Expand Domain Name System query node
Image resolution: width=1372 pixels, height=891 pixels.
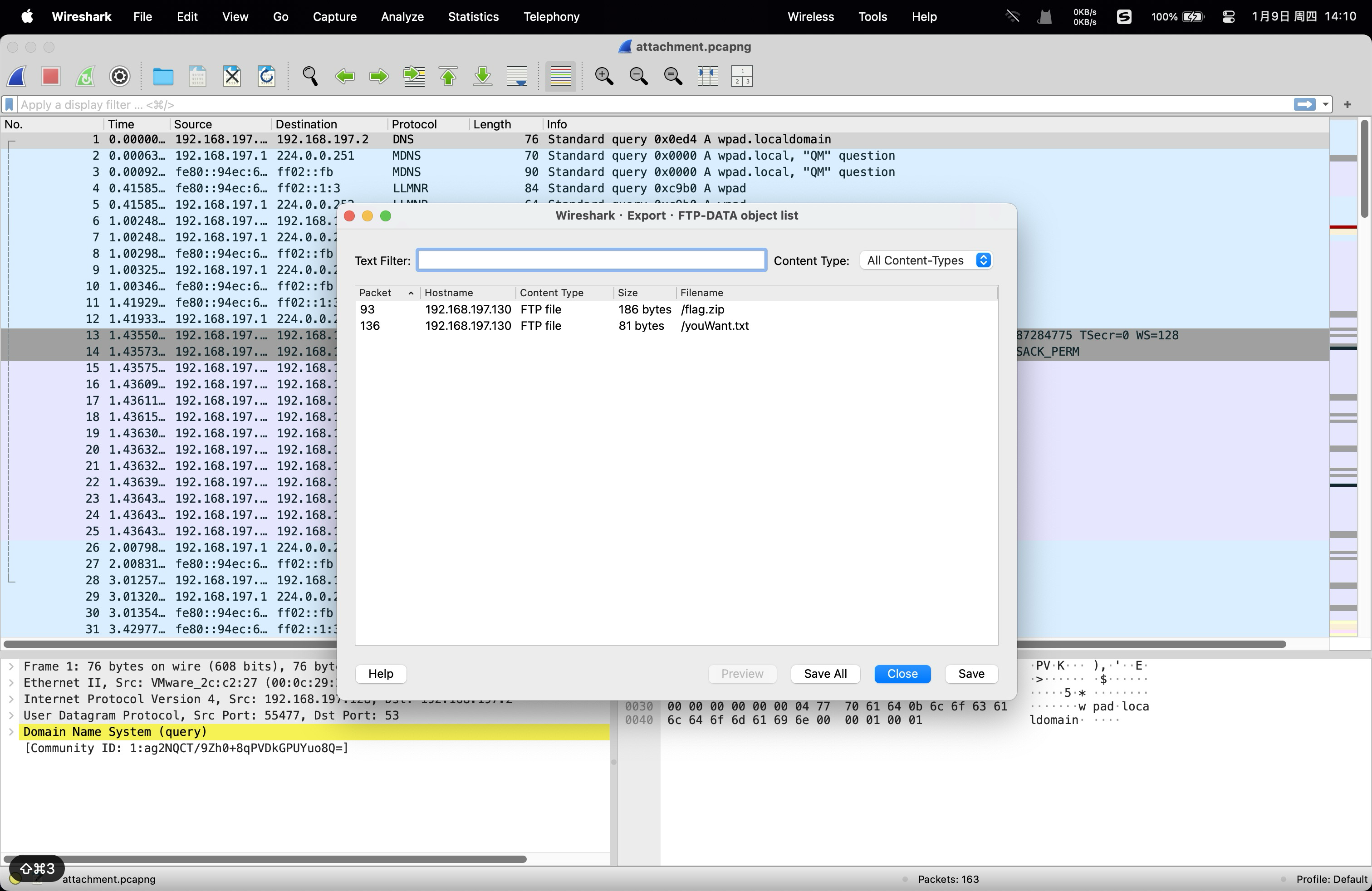click(11, 732)
